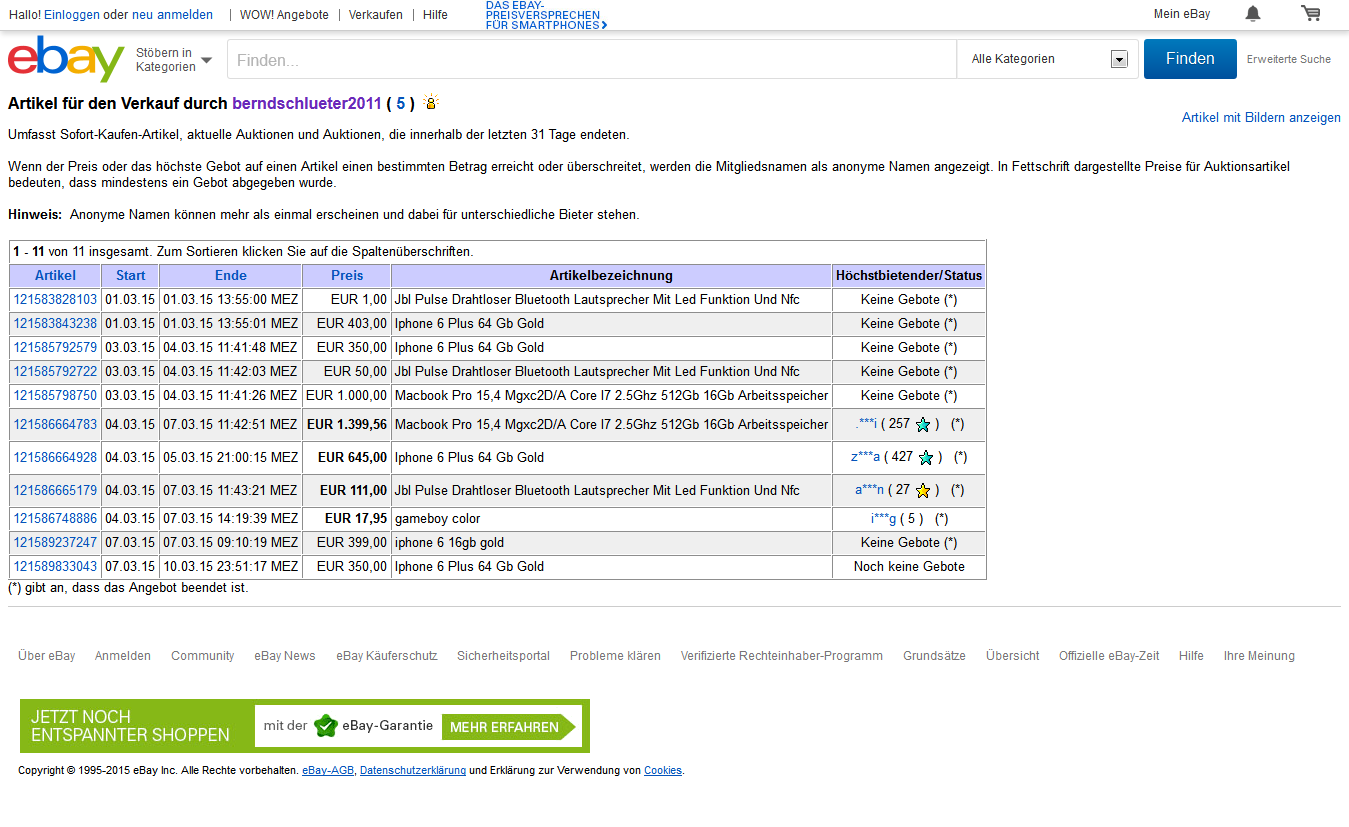Click the neu anmelden link

(173, 15)
